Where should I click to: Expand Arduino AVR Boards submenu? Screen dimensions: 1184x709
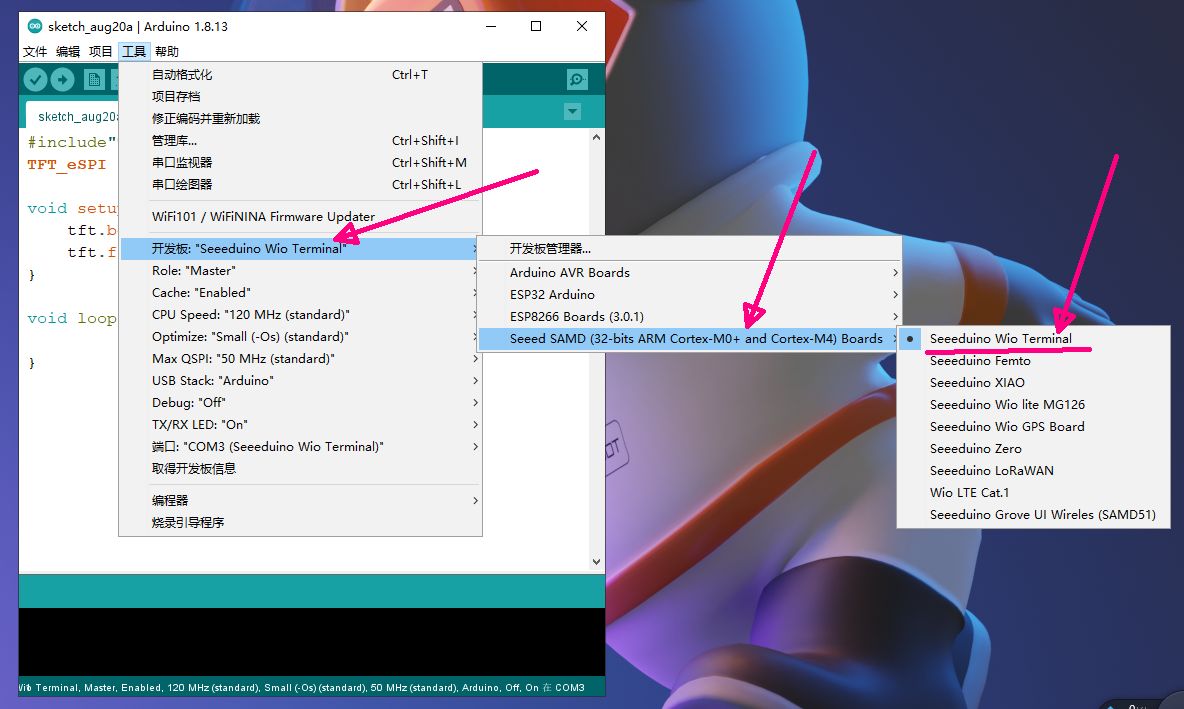pos(690,273)
